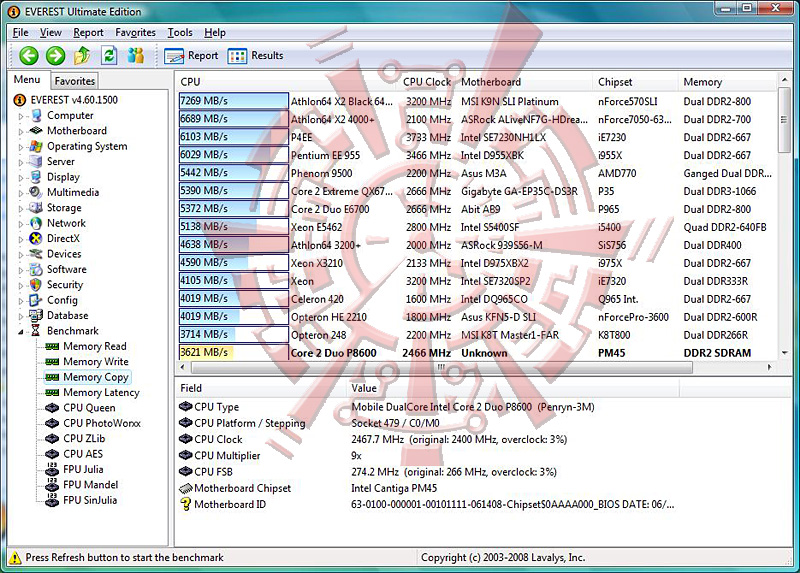The image size is (800, 573).
Task: Select the Computer icon in tree
Action: pyautogui.click(x=36, y=115)
